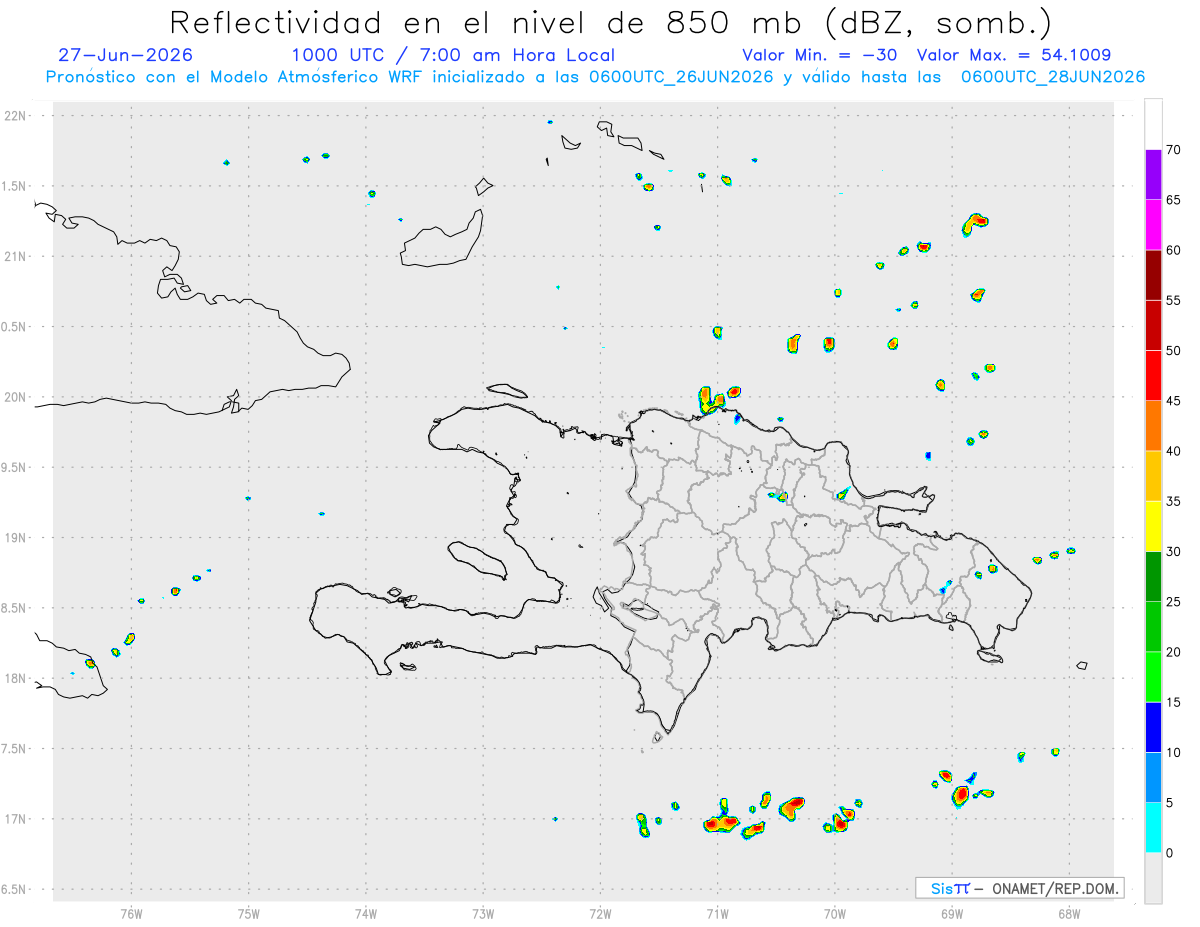Click the '76W' longitude label

[131, 914]
